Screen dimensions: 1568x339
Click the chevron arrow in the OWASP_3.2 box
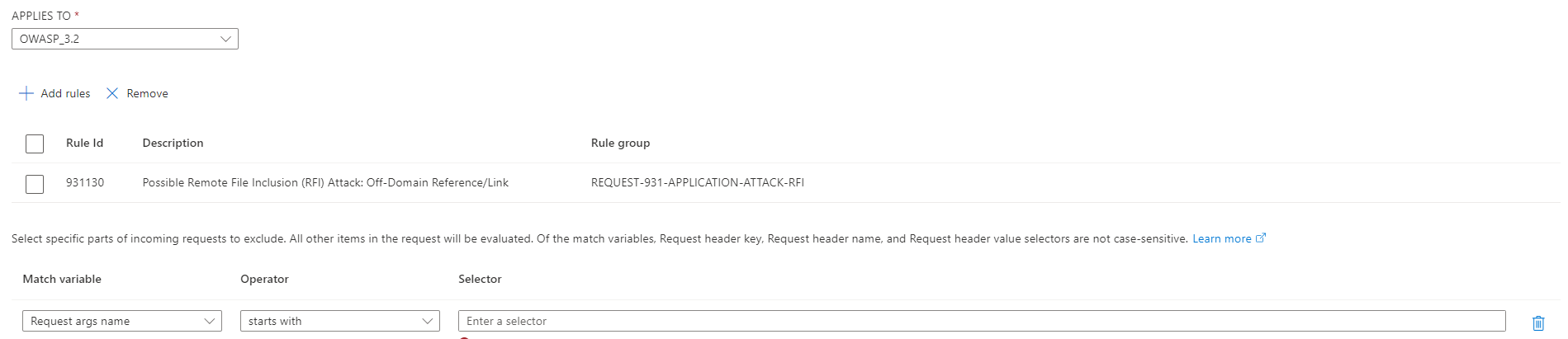coord(225,39)
